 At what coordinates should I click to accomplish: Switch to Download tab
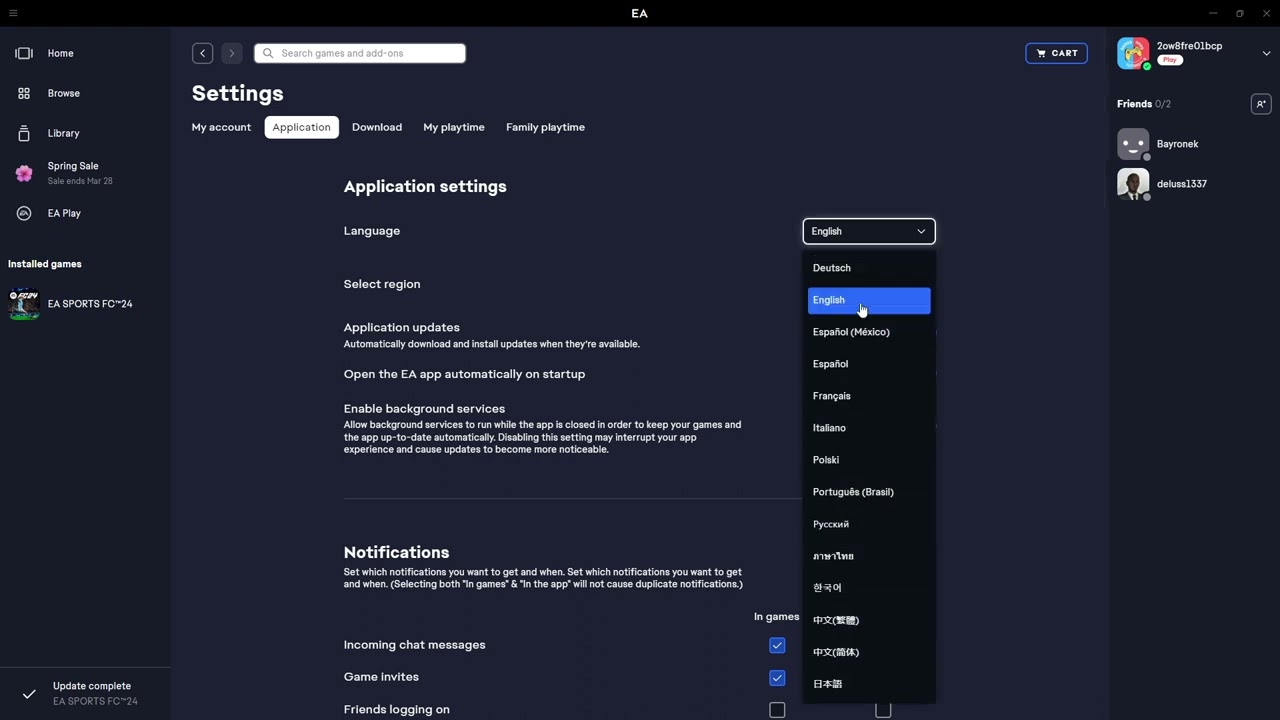coord(377,127)
